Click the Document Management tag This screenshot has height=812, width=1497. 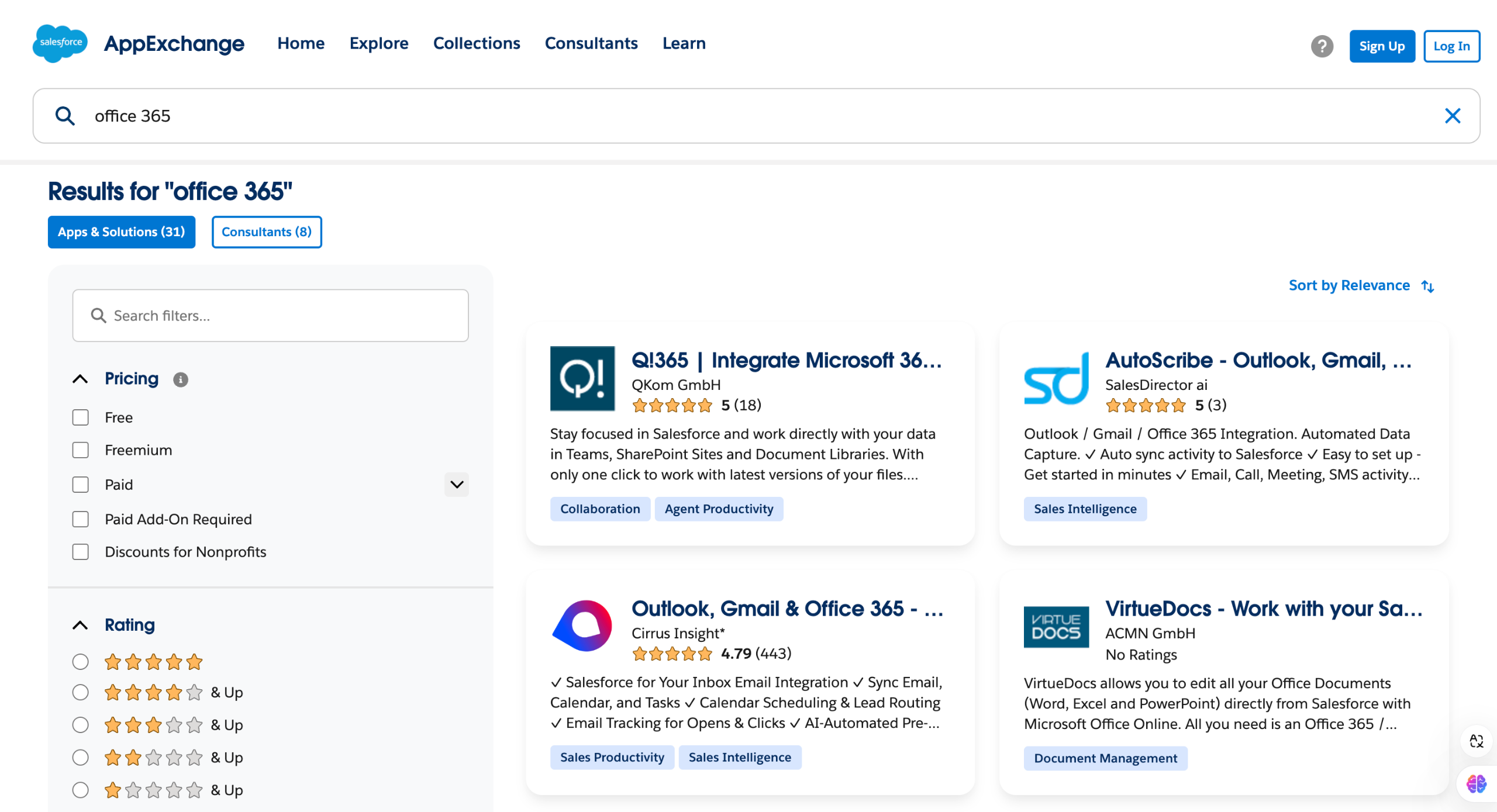(x=1105, y=758)
